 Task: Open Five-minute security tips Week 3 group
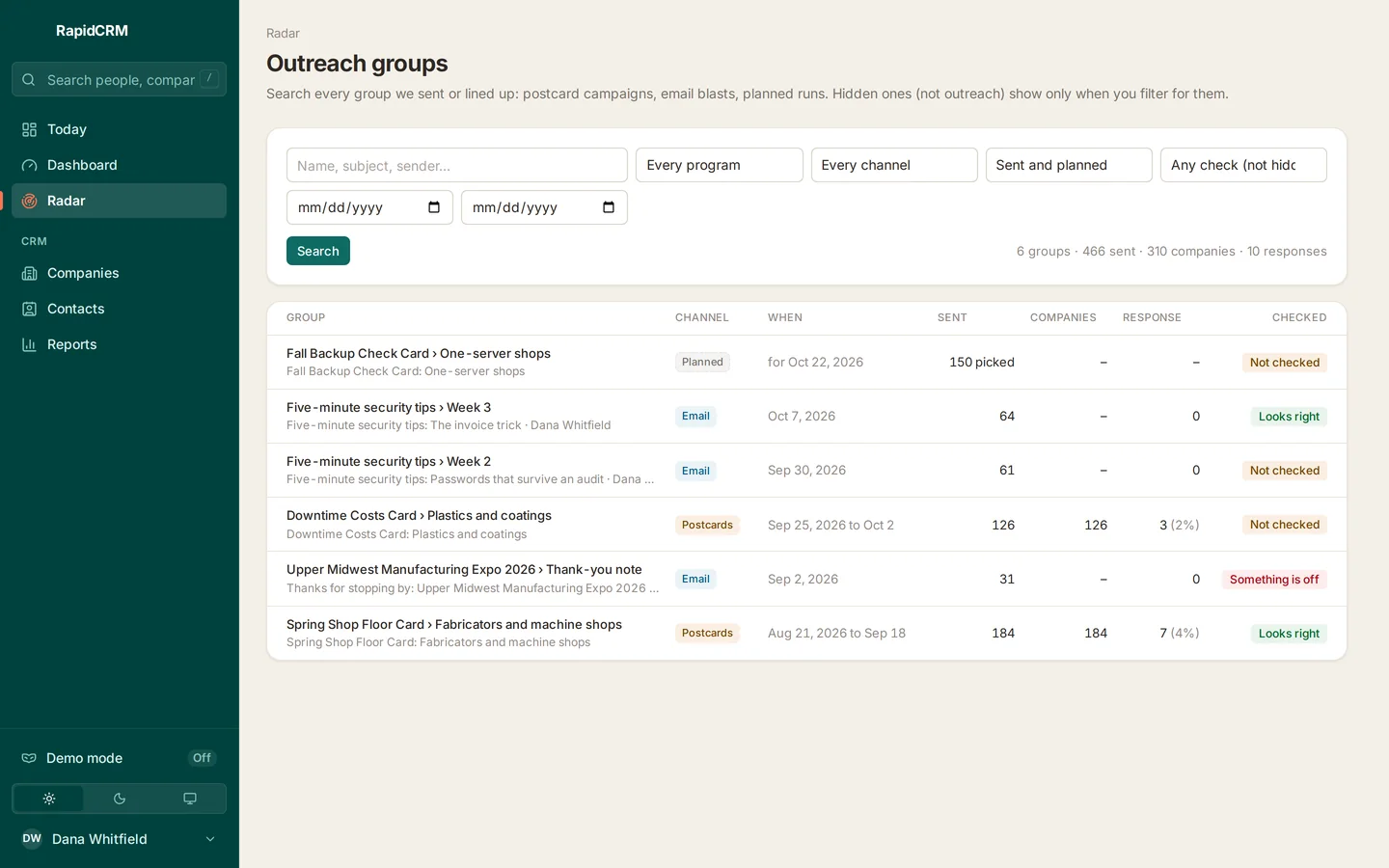pos(389,408)
